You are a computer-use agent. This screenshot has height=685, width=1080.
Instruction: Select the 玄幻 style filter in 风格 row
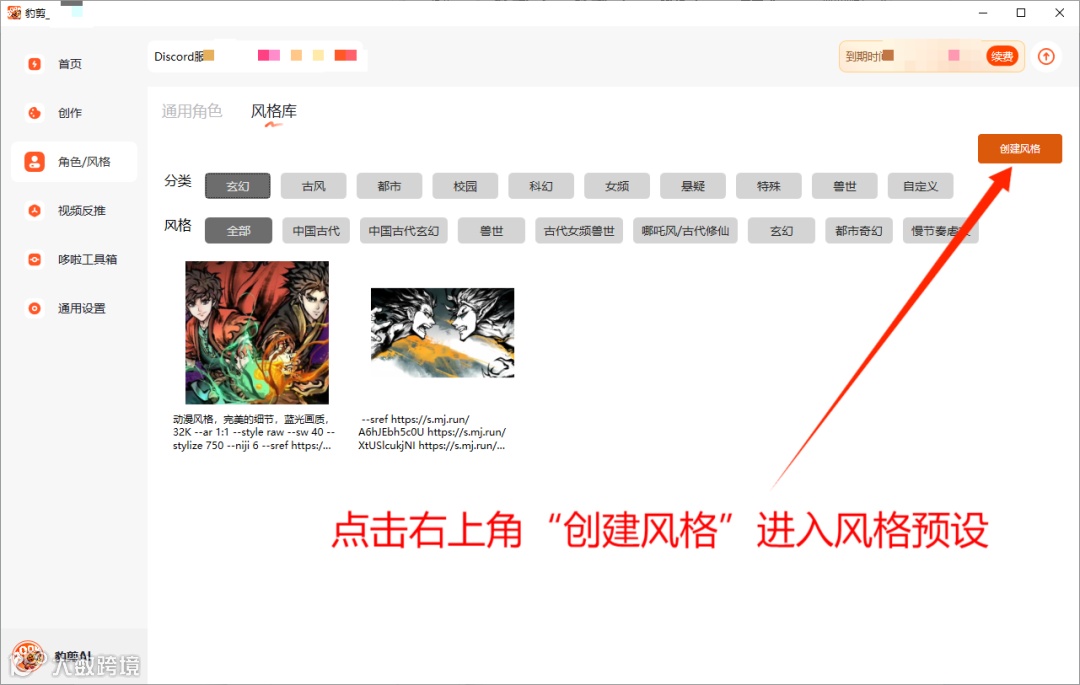[781, 231]
